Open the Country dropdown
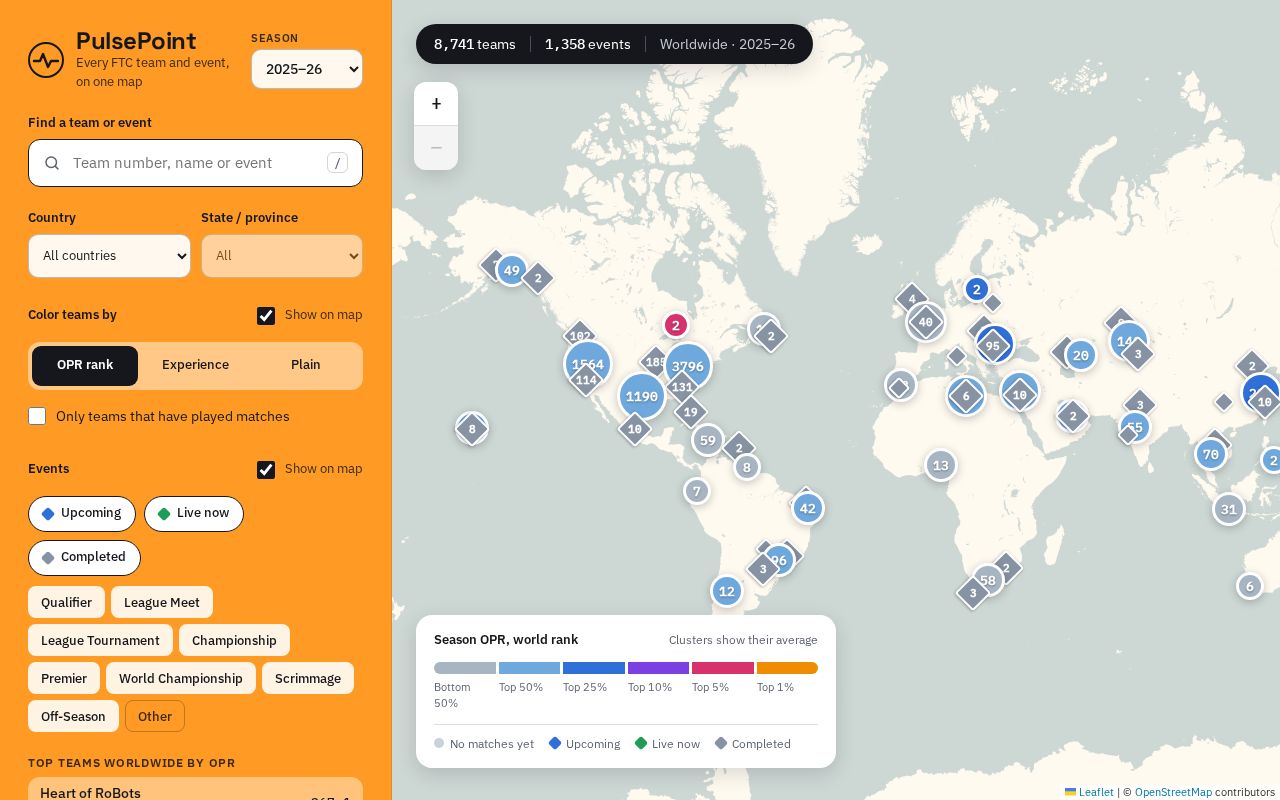The height and width of the screenshot is (800, 1280). (109, 256)
